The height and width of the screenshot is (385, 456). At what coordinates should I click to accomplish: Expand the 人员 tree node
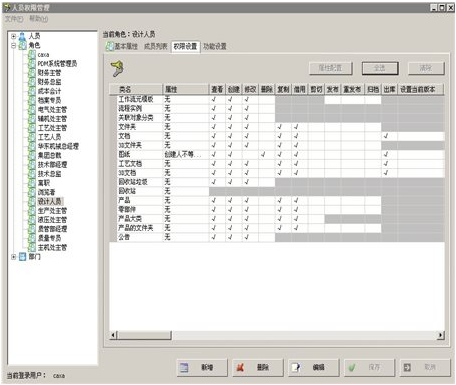point(13,36)
